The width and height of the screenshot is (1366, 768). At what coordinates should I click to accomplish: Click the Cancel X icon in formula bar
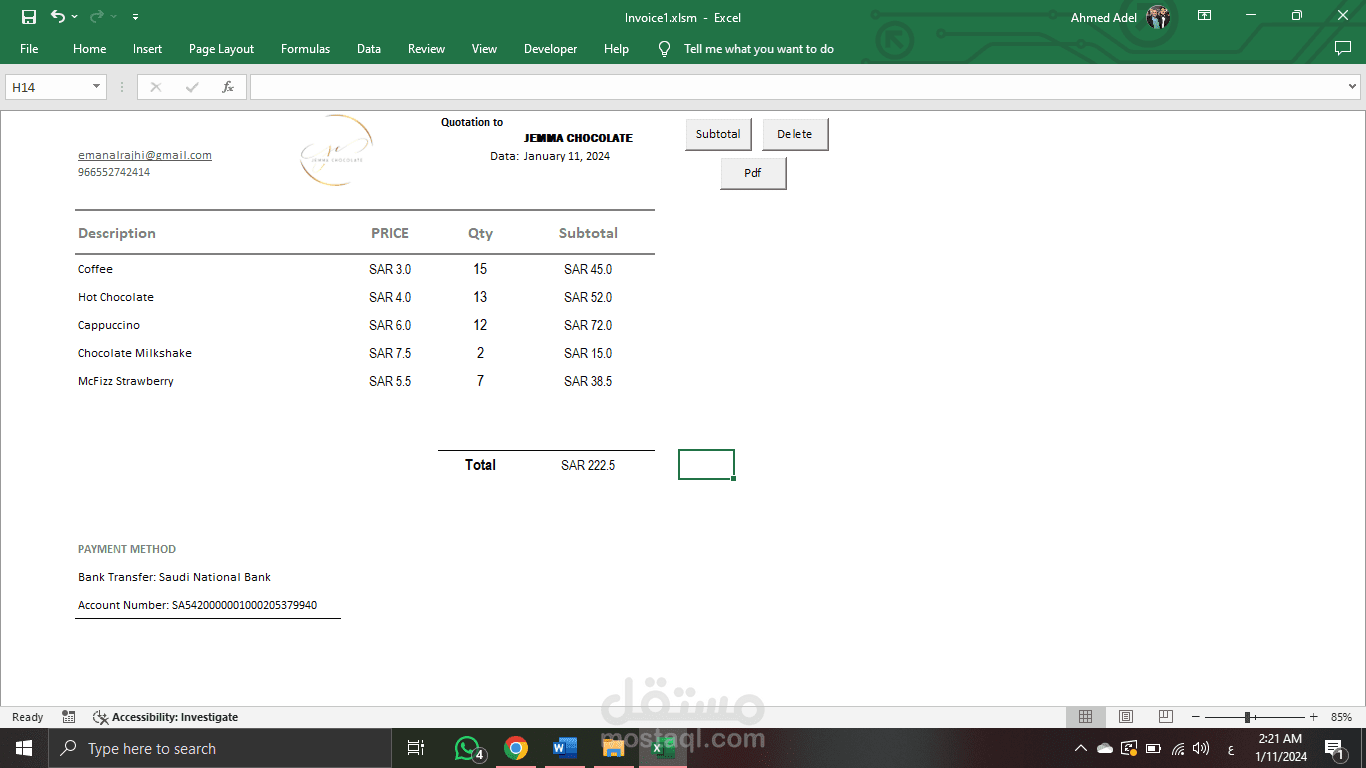(155, 87)
